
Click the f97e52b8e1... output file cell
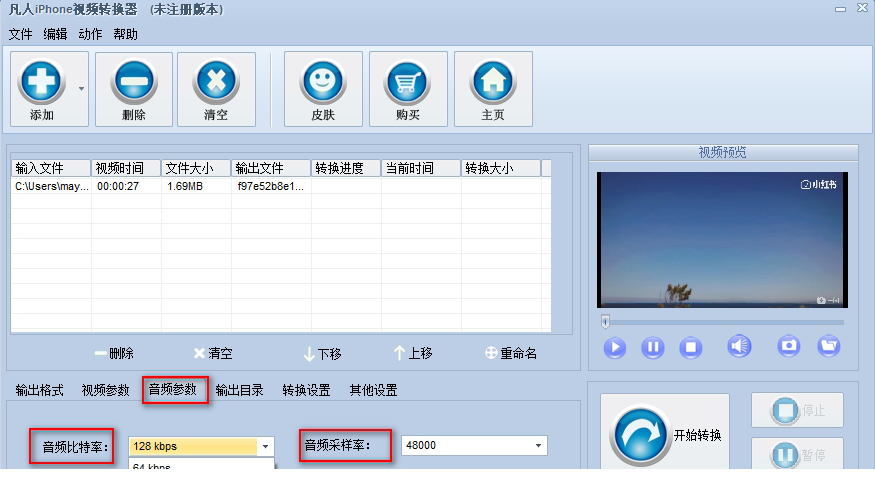click(271, 186)
